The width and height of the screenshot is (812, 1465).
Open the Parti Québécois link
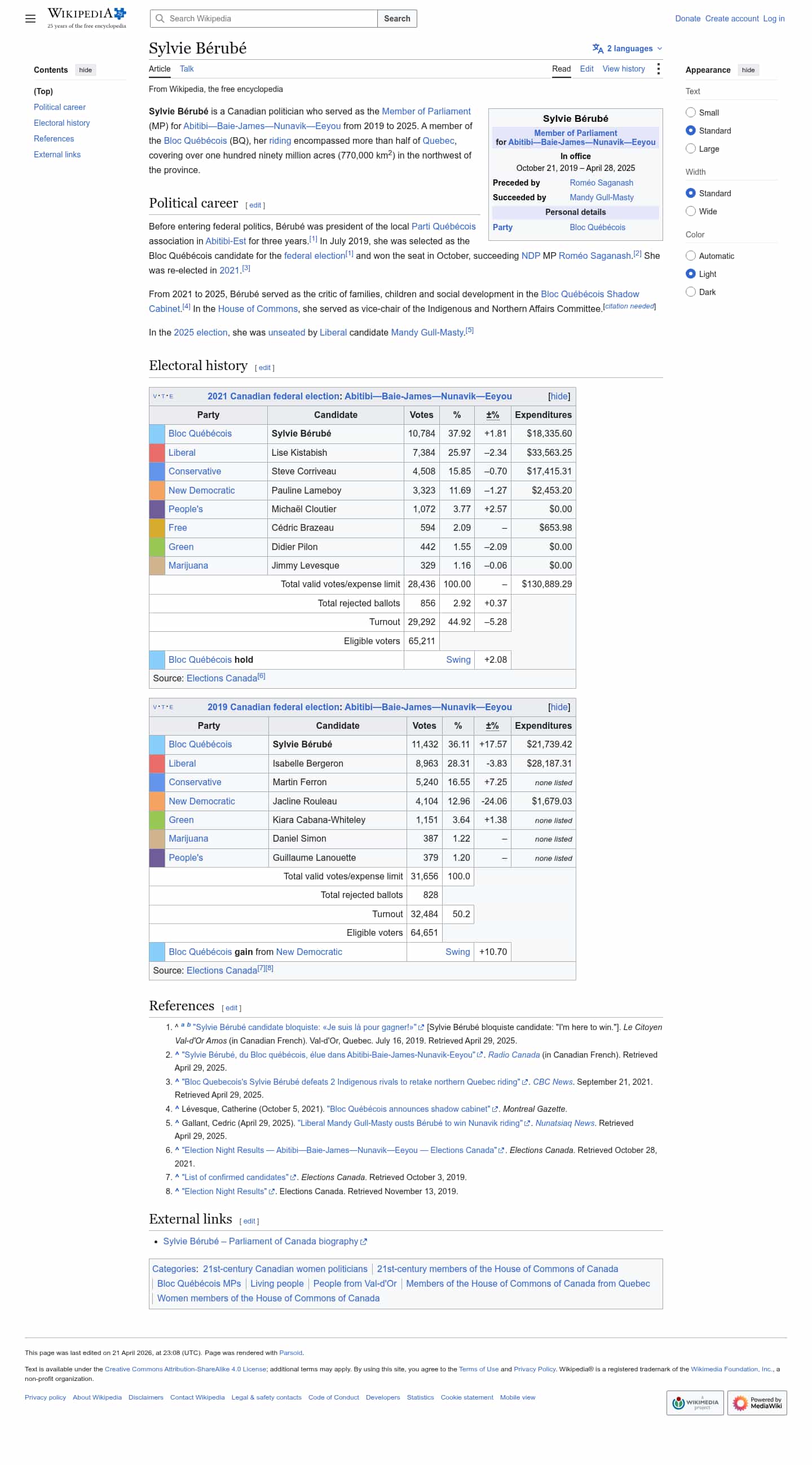click(444, 226)
